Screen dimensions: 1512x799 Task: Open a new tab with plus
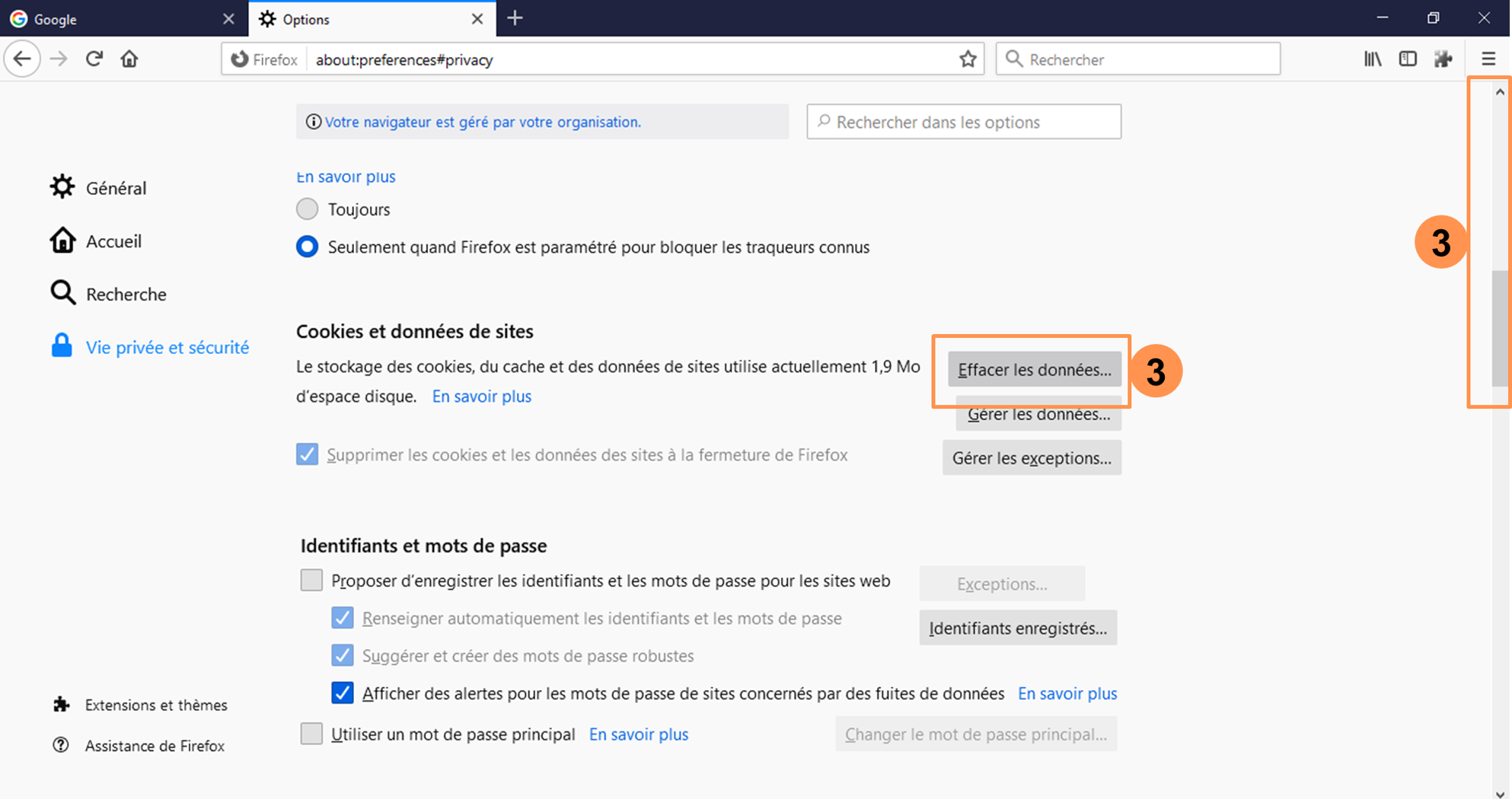[515, 18]
